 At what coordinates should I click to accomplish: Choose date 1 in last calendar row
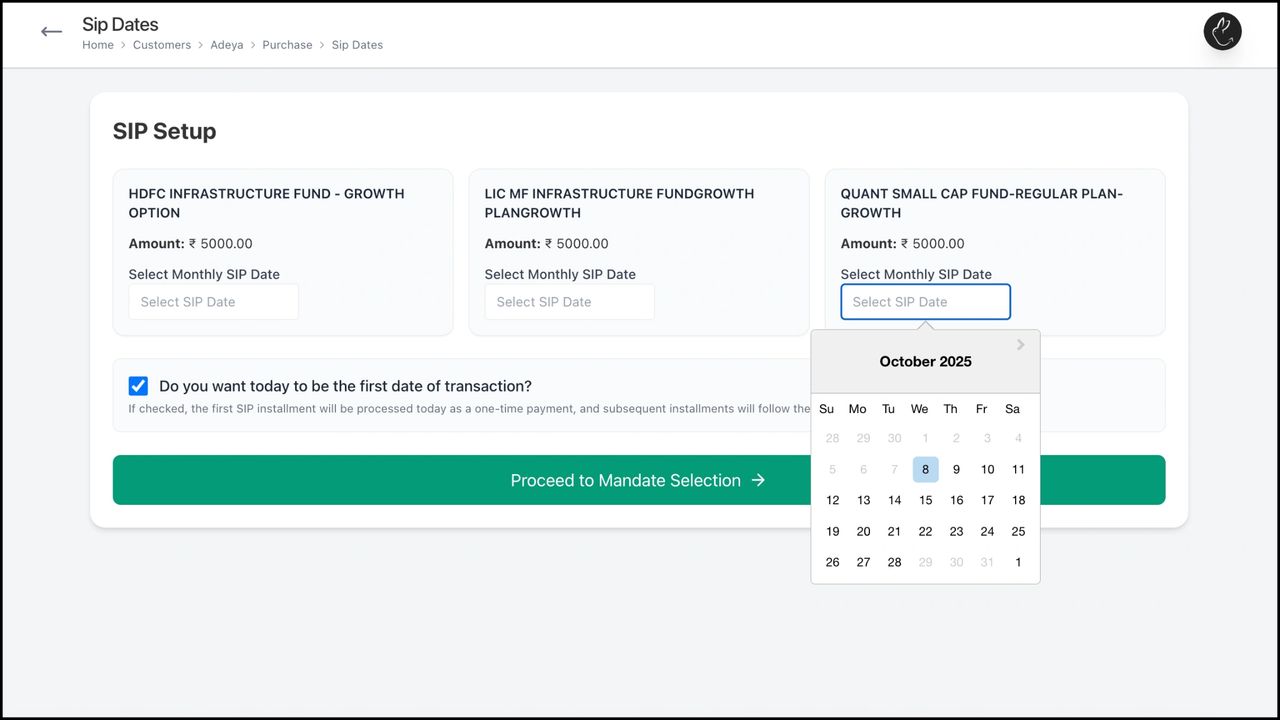tap(1018, 562)
